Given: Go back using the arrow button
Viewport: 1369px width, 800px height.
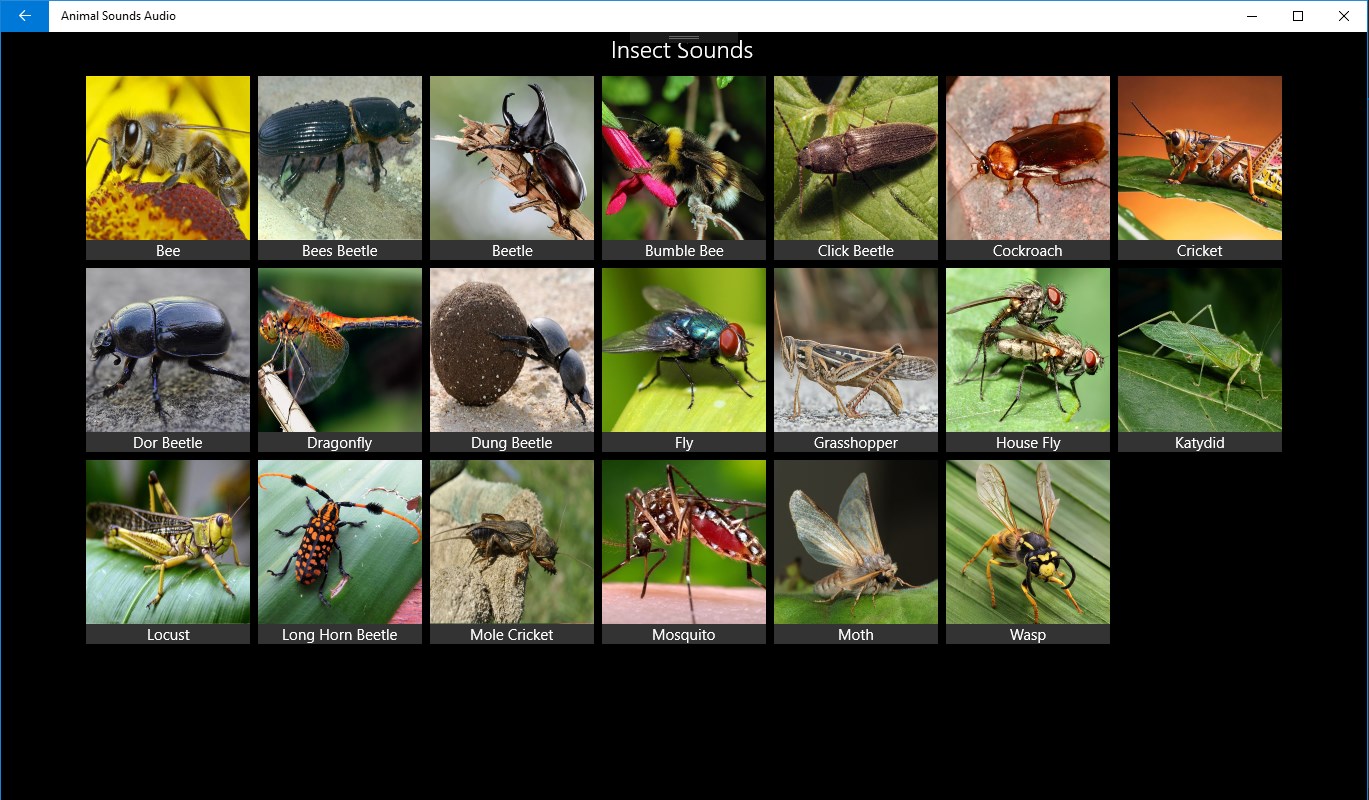Looking at the screenshot, I should pos(24,16).
